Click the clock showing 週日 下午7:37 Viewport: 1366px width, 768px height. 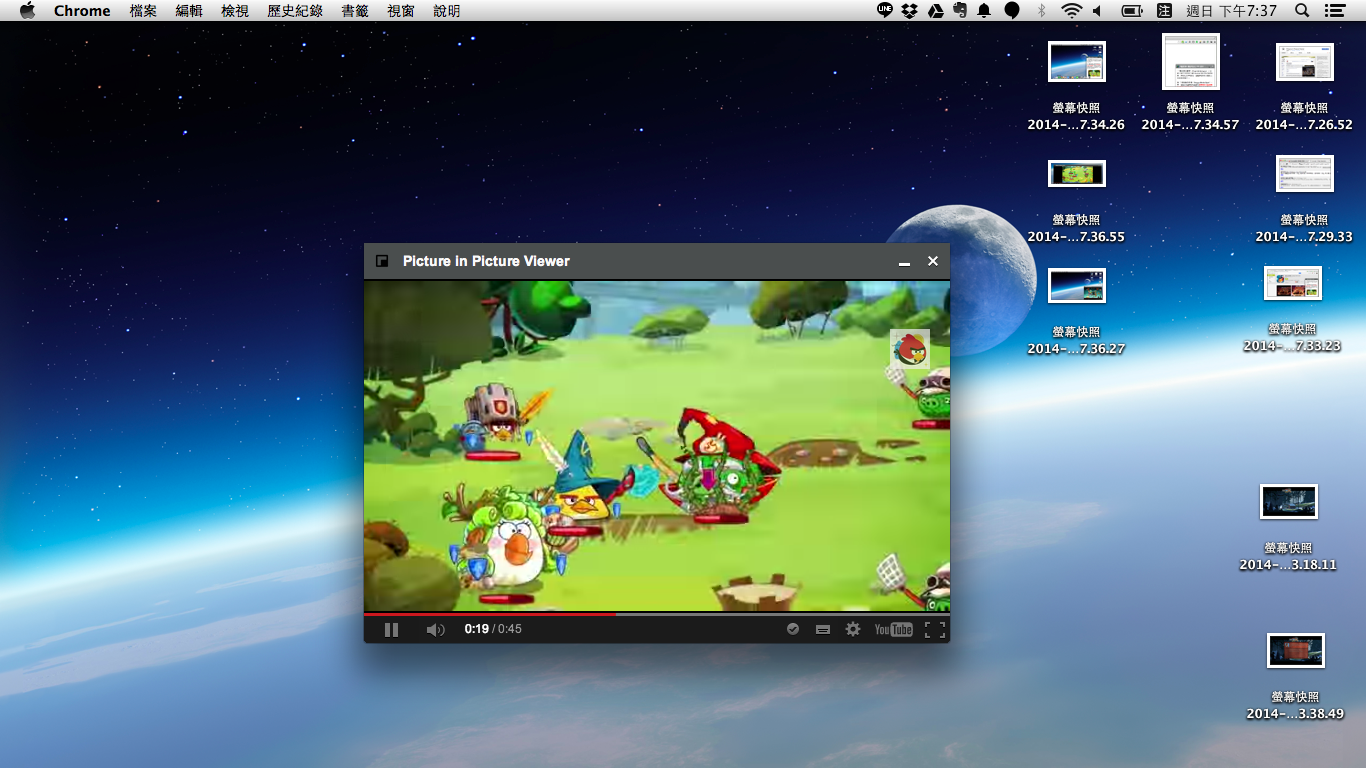1231,11
